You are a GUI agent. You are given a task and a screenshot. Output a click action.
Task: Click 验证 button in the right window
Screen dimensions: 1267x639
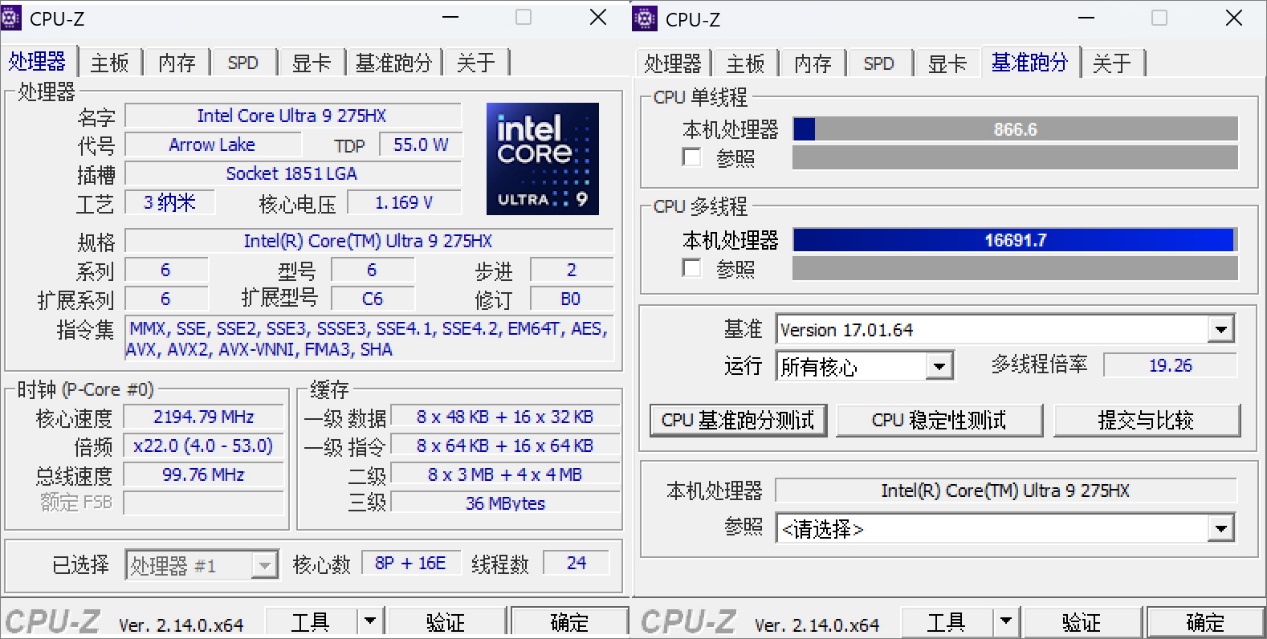coord(1081,623)
